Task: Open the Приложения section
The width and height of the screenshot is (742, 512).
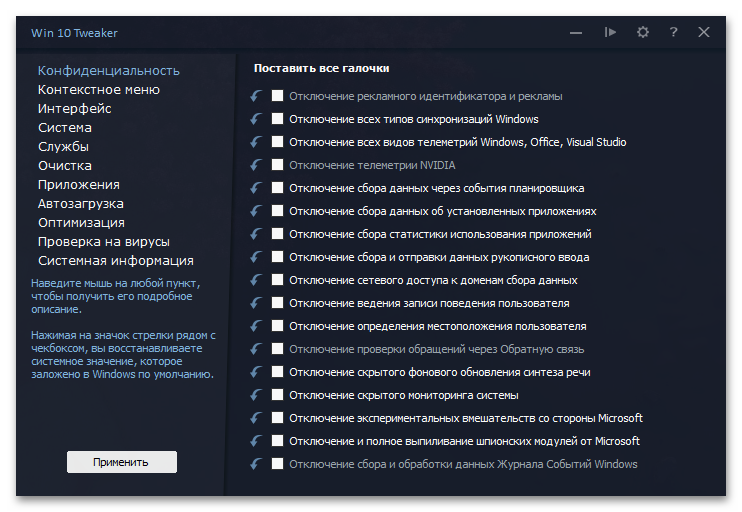Action: 79,185
